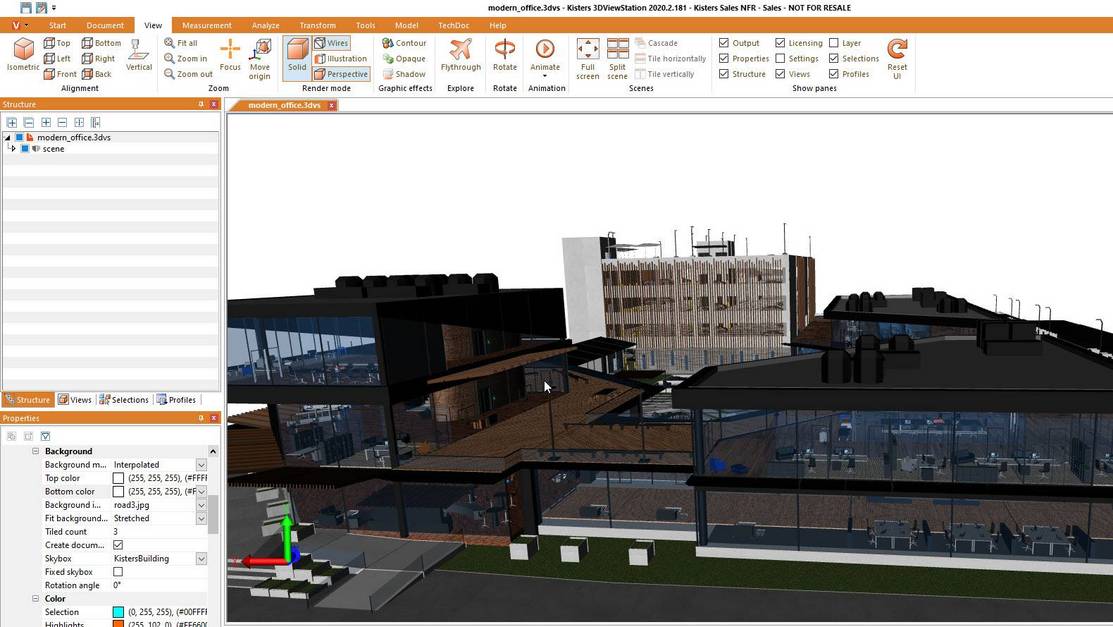Enable the Settings pane checkbox
The height and width of the screenshot is (627, 1113).
(x=780, y=58)
